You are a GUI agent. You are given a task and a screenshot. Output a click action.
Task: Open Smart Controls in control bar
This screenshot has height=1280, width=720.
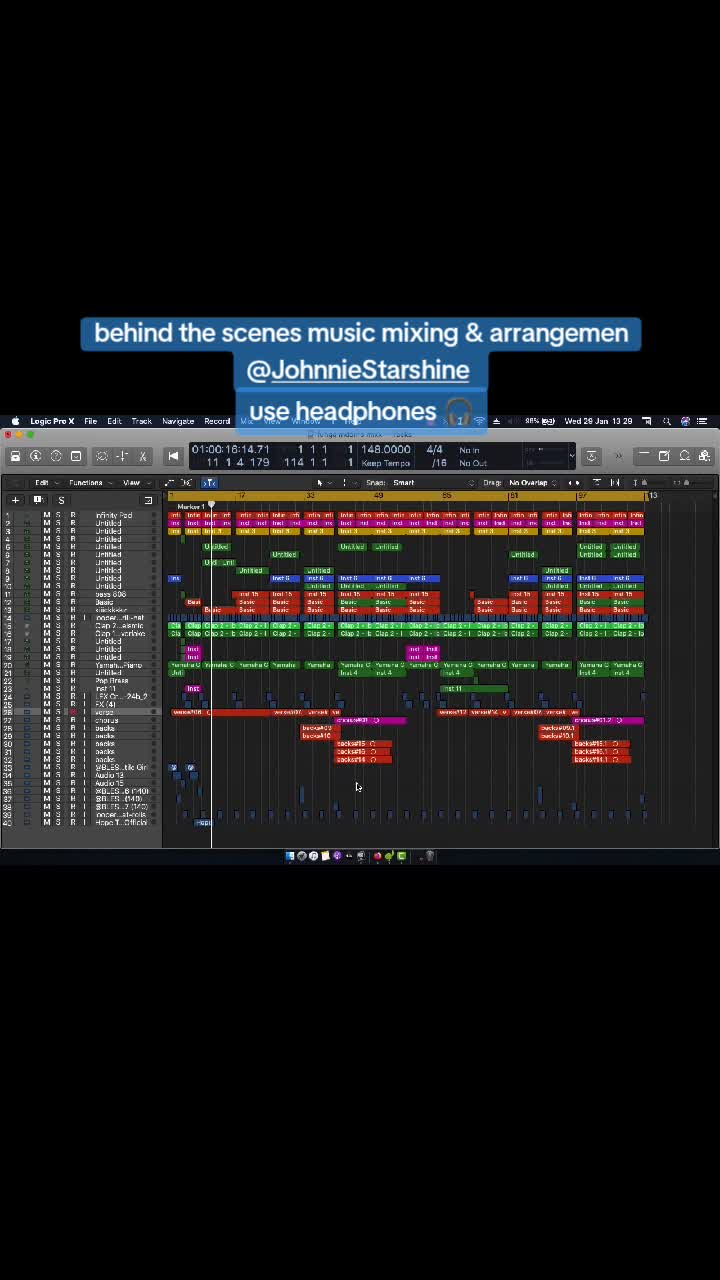[x=101, y=456]
